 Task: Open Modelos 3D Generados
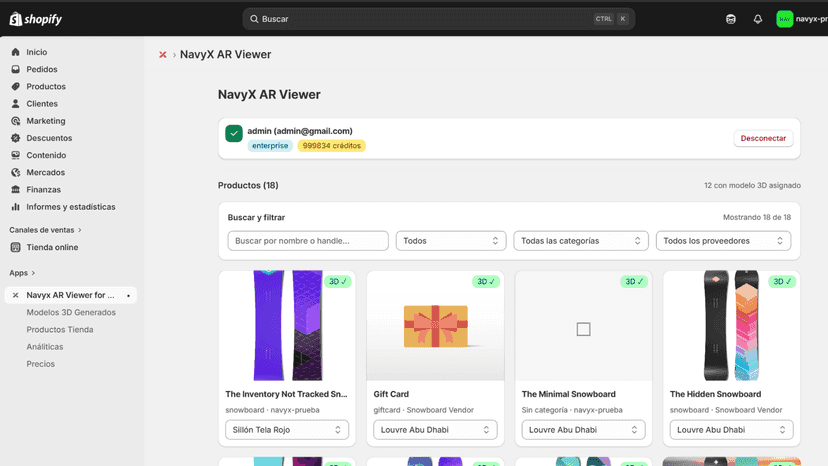tap(71, 312)
